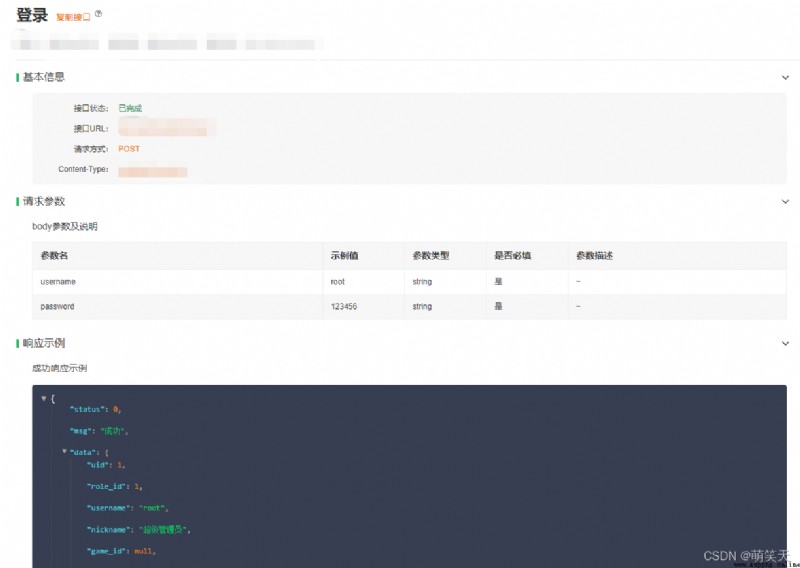Click the 请求方式 label

[x=91, y=149]
